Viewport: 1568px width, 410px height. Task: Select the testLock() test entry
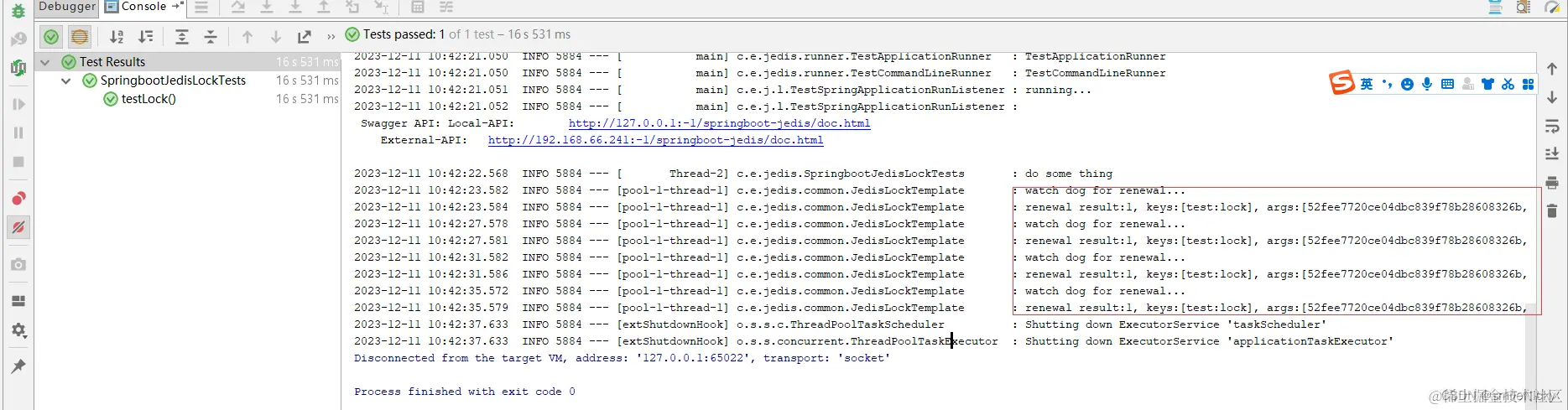(148, 99)
